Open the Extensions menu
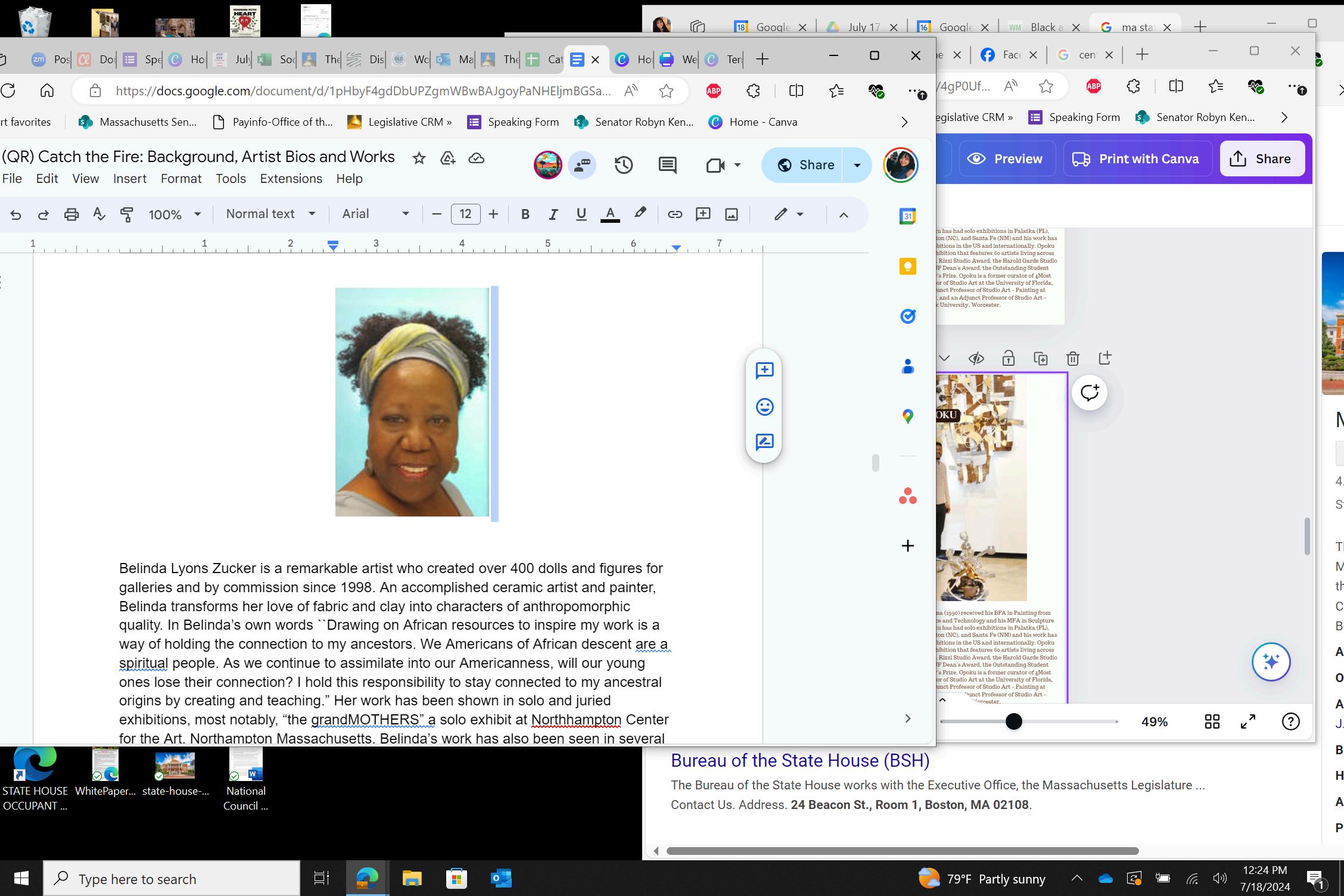This screenshot has width=1344, height=896. (x=291, y=179)
